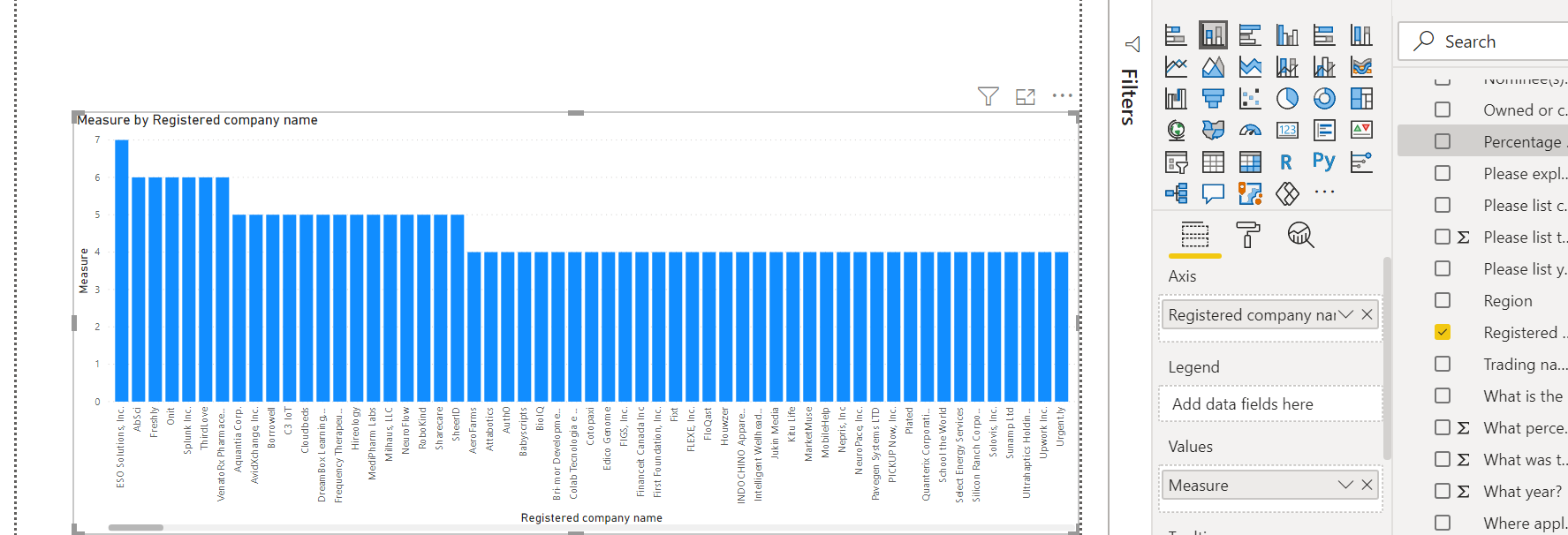Select line and clustered column chart
This screenshot has width=1568, height=535.
1324,67
